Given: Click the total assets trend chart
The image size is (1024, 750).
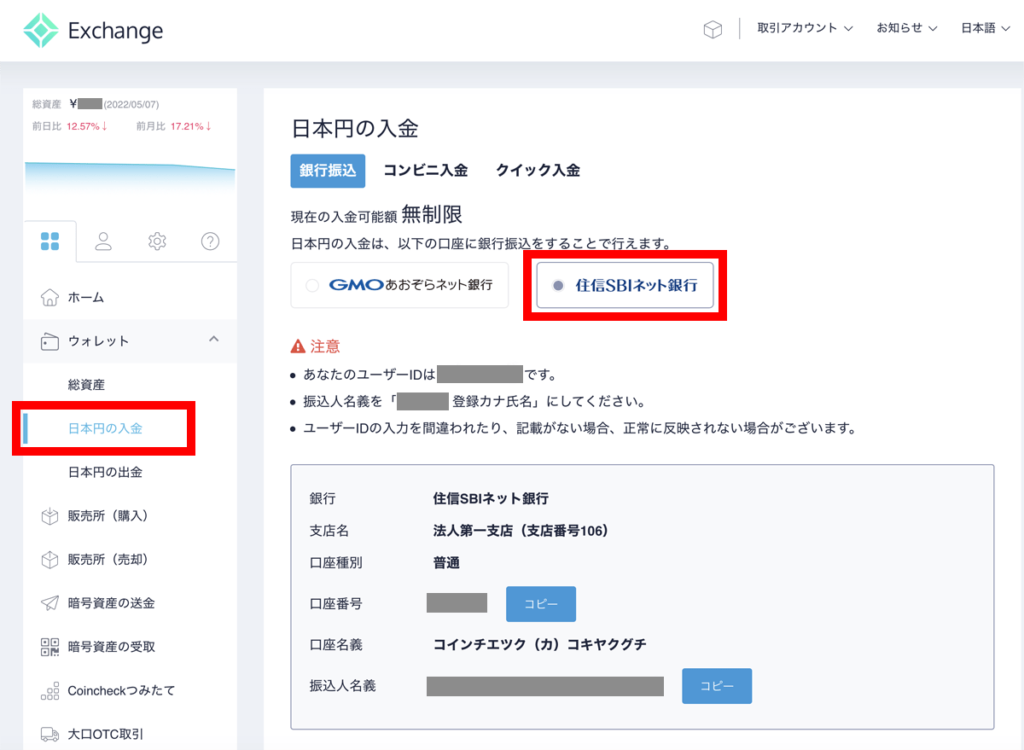Looking at the screenshot, I should pyautogui.click(x=130, y=178).
